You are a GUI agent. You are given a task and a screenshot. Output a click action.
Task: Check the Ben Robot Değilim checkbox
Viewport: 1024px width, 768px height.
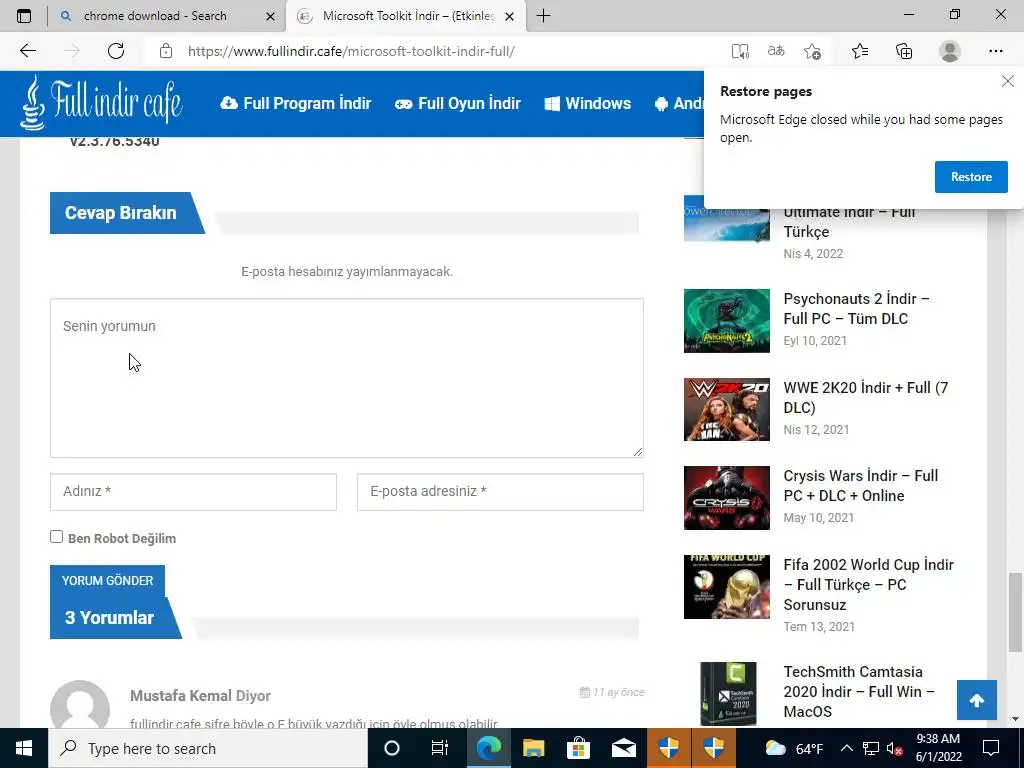57,537
